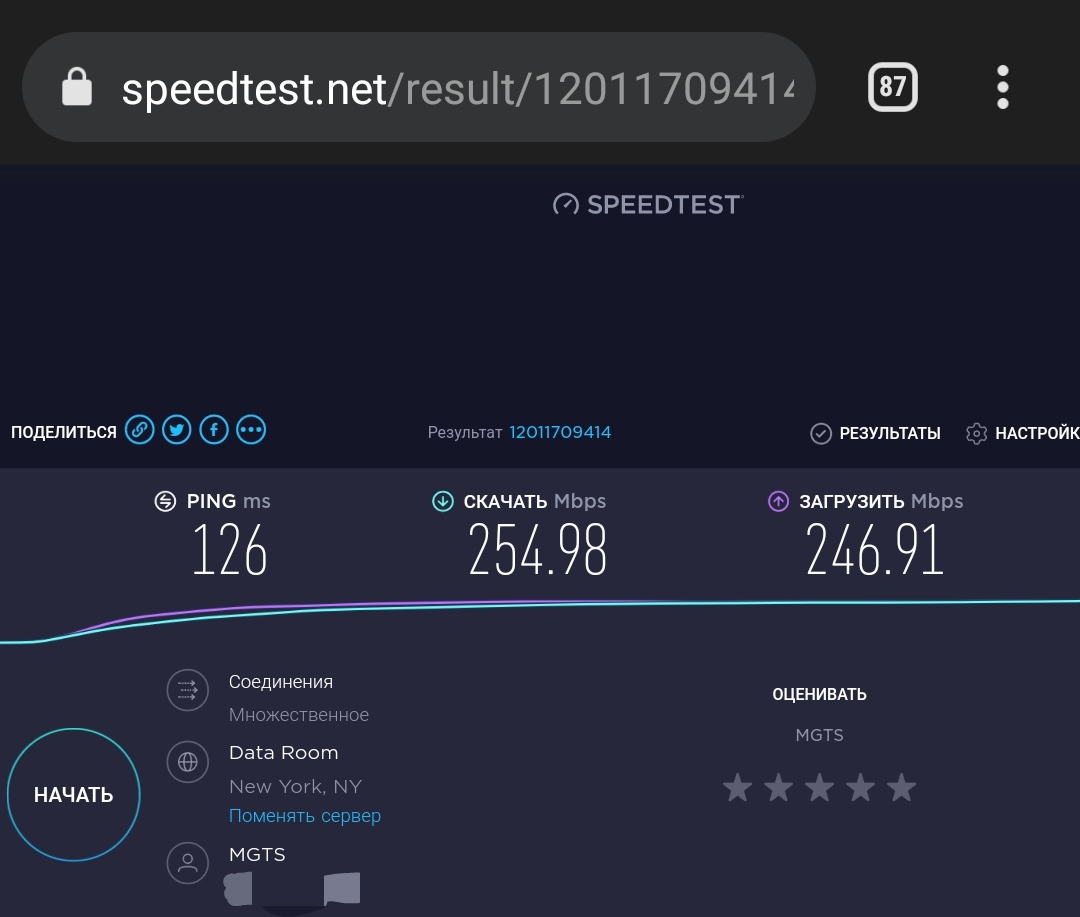Rate MGTS five stars
Viewport: 1080px width, 917px height.
point(901,788)
